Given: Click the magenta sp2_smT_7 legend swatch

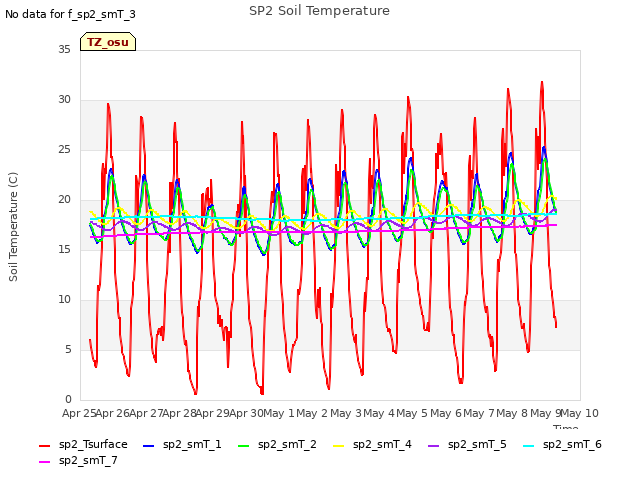Looking at the screenshot, I should pyautogui.click(x=44, y=462).
